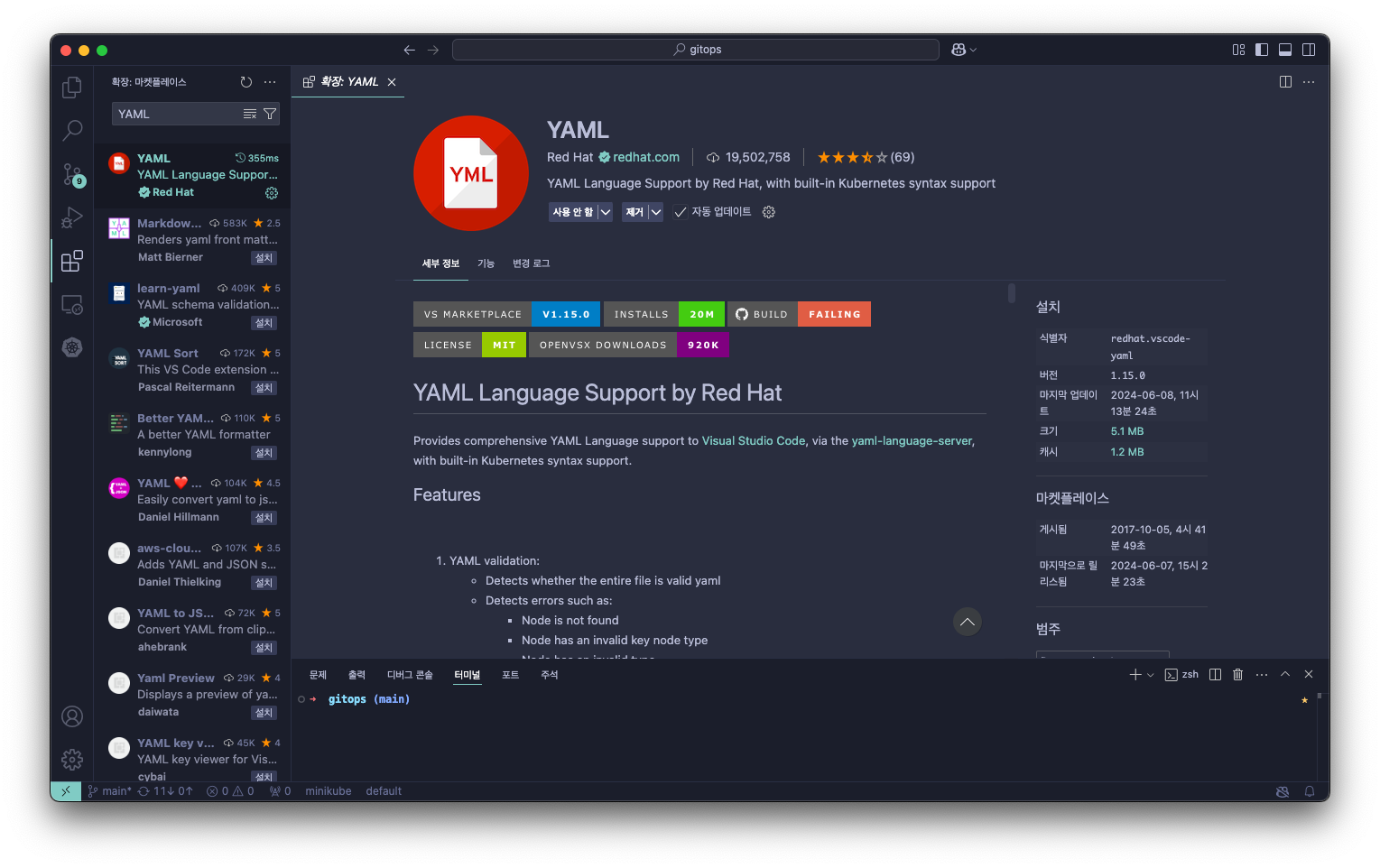Open the zsh terminal profile selector

pos(1181,675)
